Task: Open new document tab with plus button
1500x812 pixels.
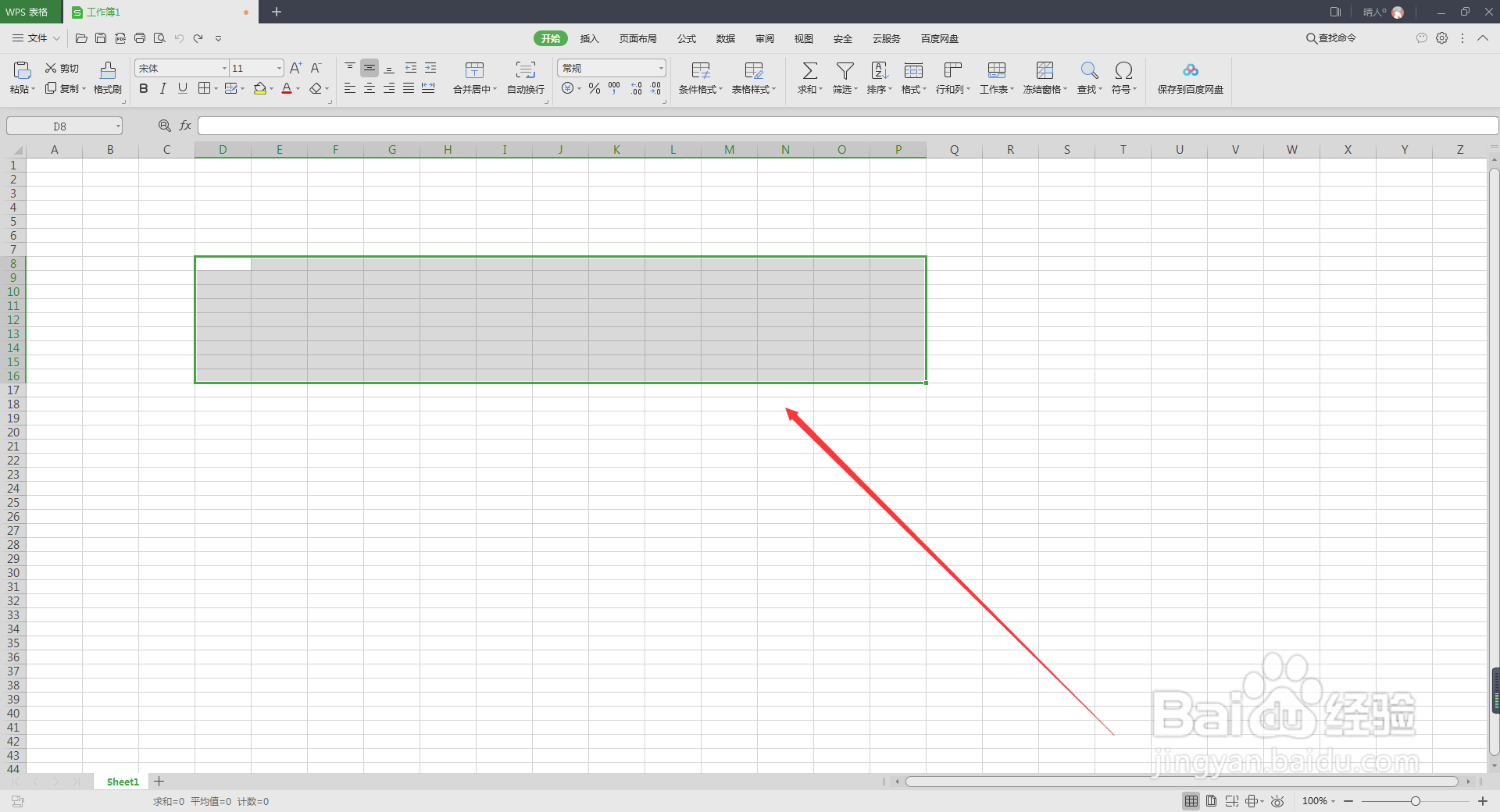Action: [277, 12]
